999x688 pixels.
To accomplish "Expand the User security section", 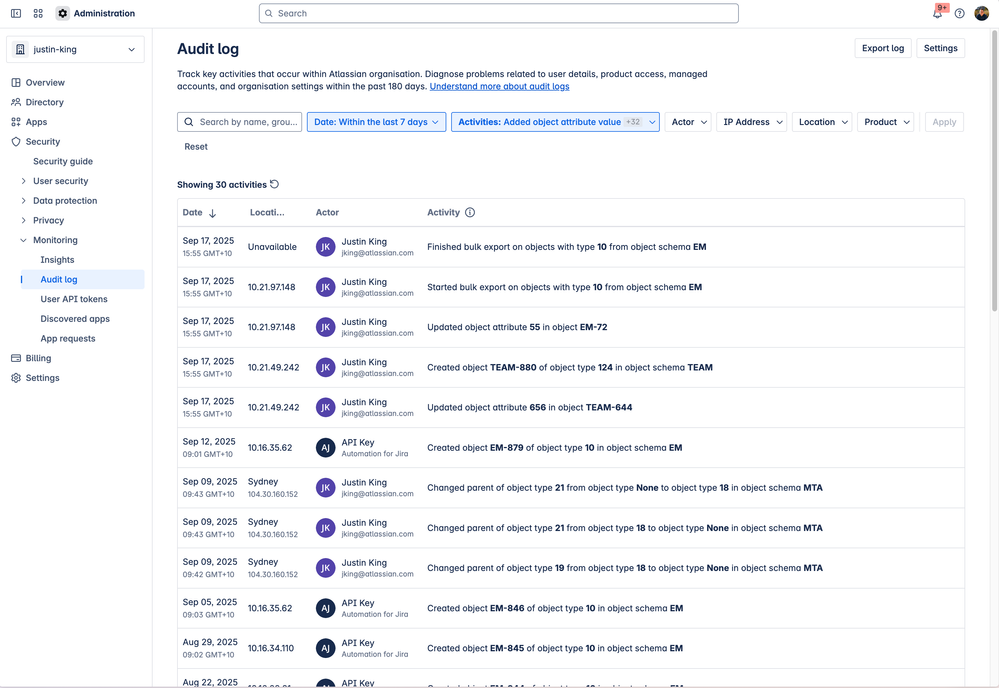I will pos(24,181).
